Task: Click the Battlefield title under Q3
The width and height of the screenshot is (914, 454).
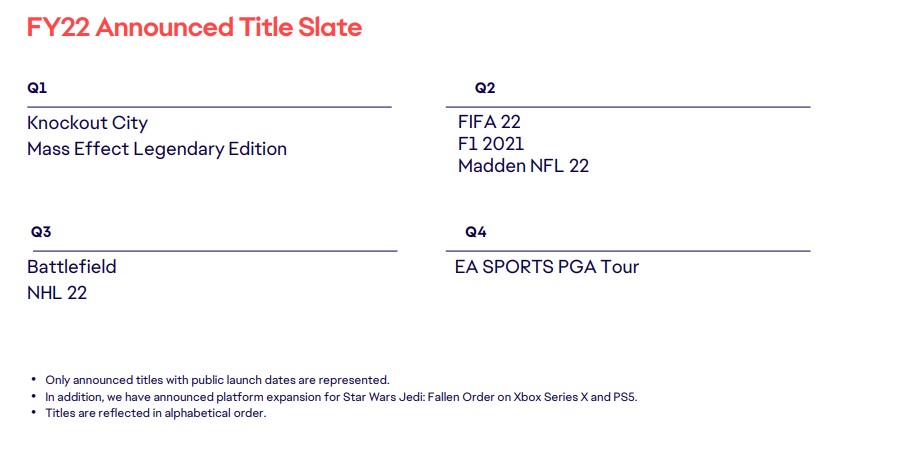Action: click(72, 267)
